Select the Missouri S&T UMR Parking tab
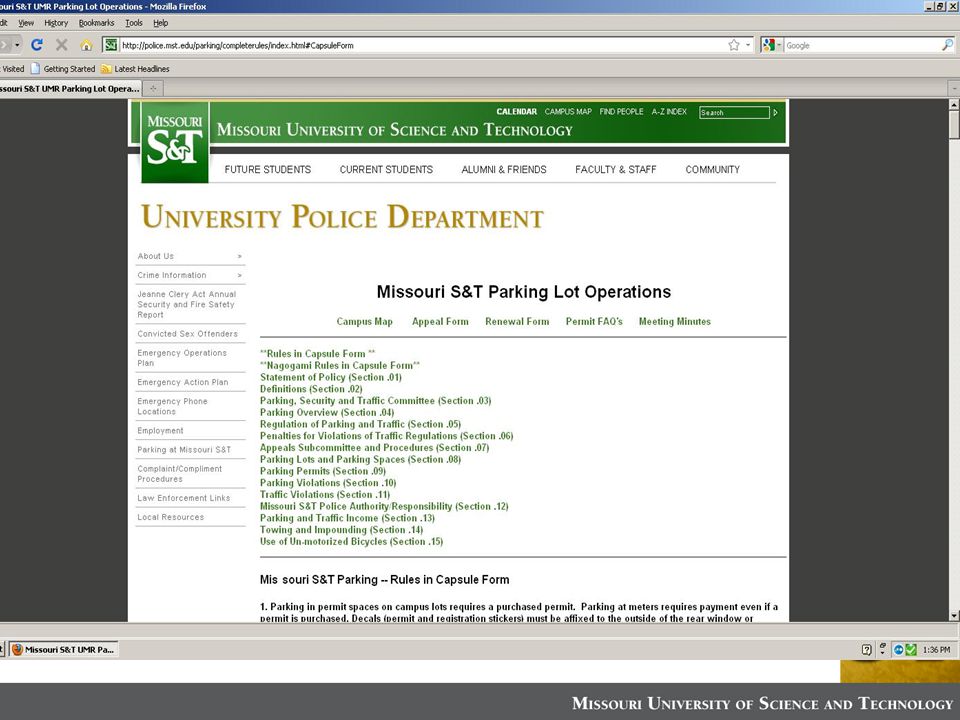This screenshot has height=720, width=960. click(70, 88)
